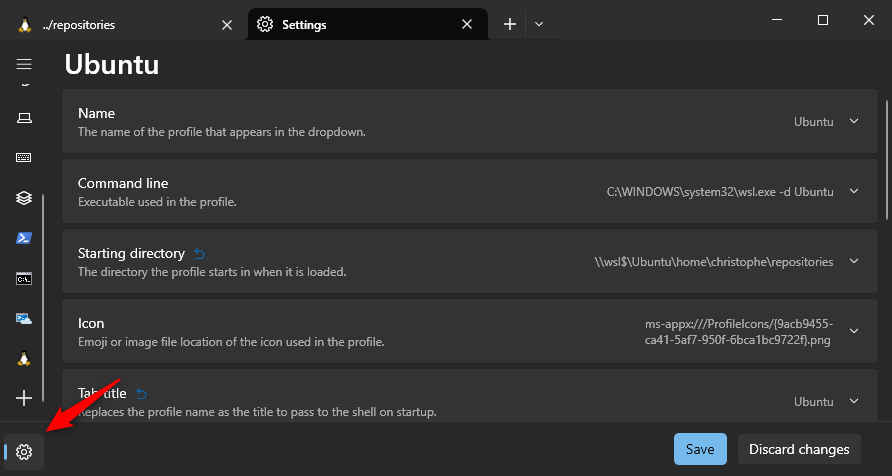Click the Save button

[700, 449]
